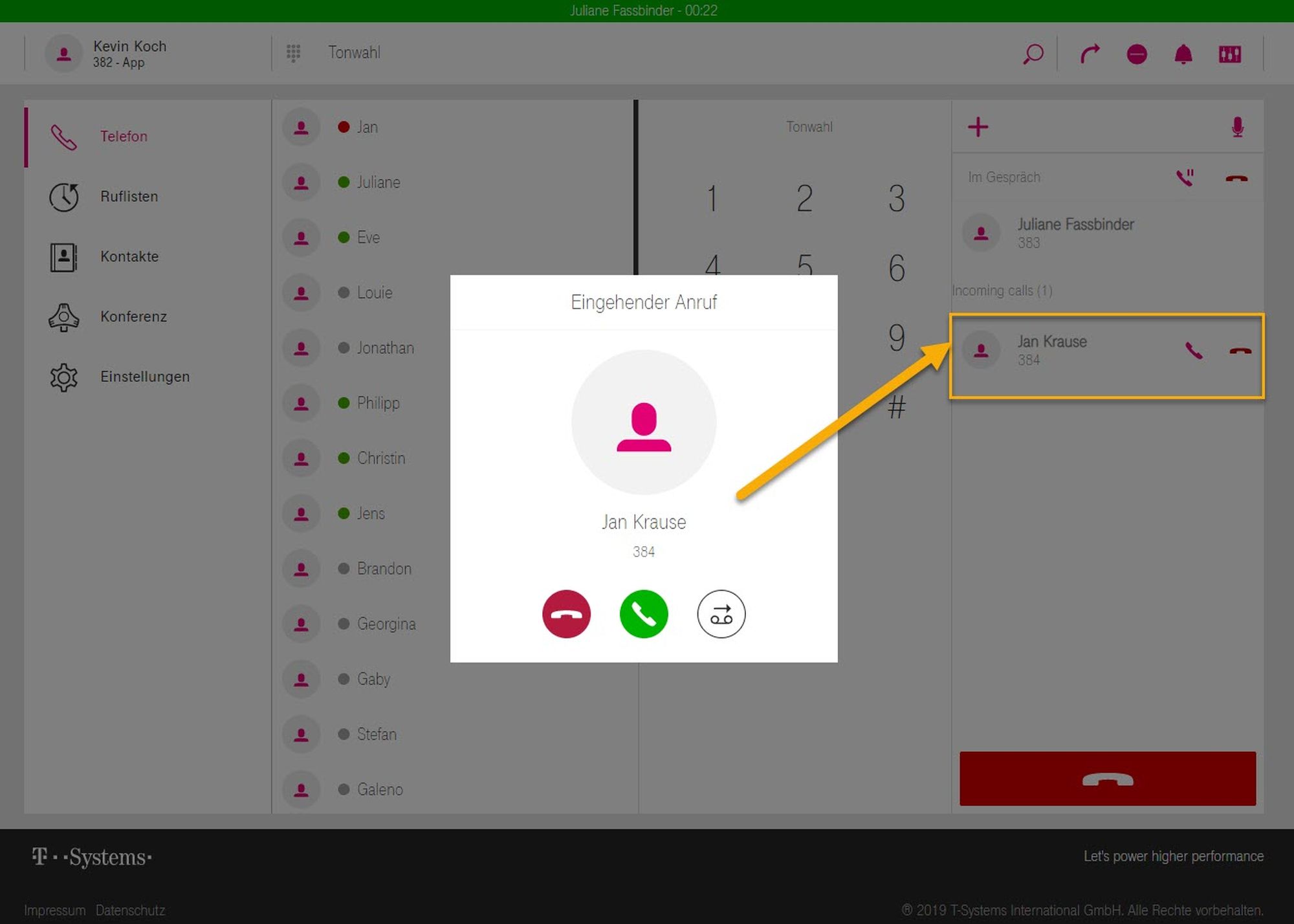1294x924 pixels.
Task: Open the Impressum link in the footer
Action: pos(54,910)
